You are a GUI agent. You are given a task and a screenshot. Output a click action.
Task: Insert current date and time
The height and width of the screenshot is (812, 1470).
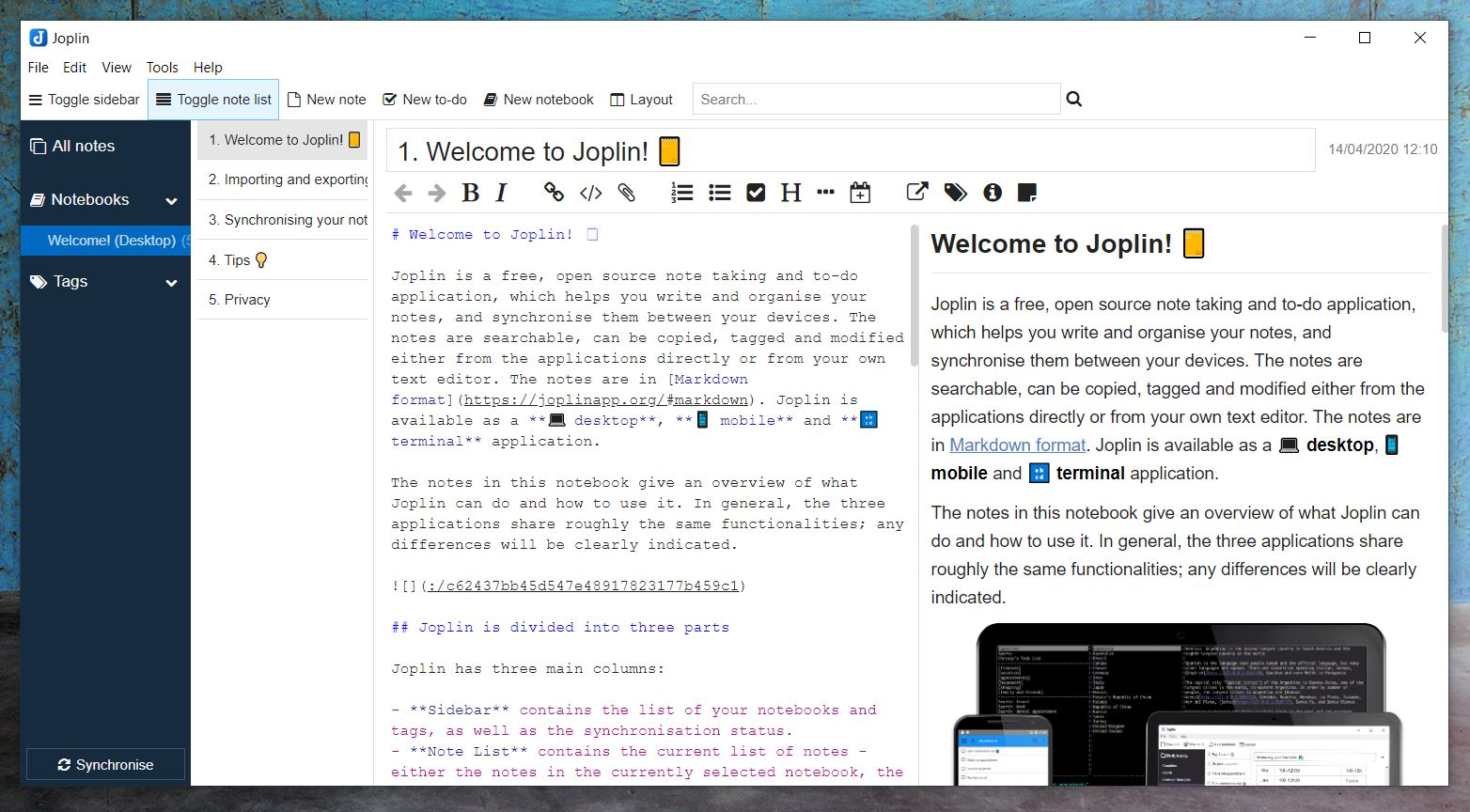(860, 193)
